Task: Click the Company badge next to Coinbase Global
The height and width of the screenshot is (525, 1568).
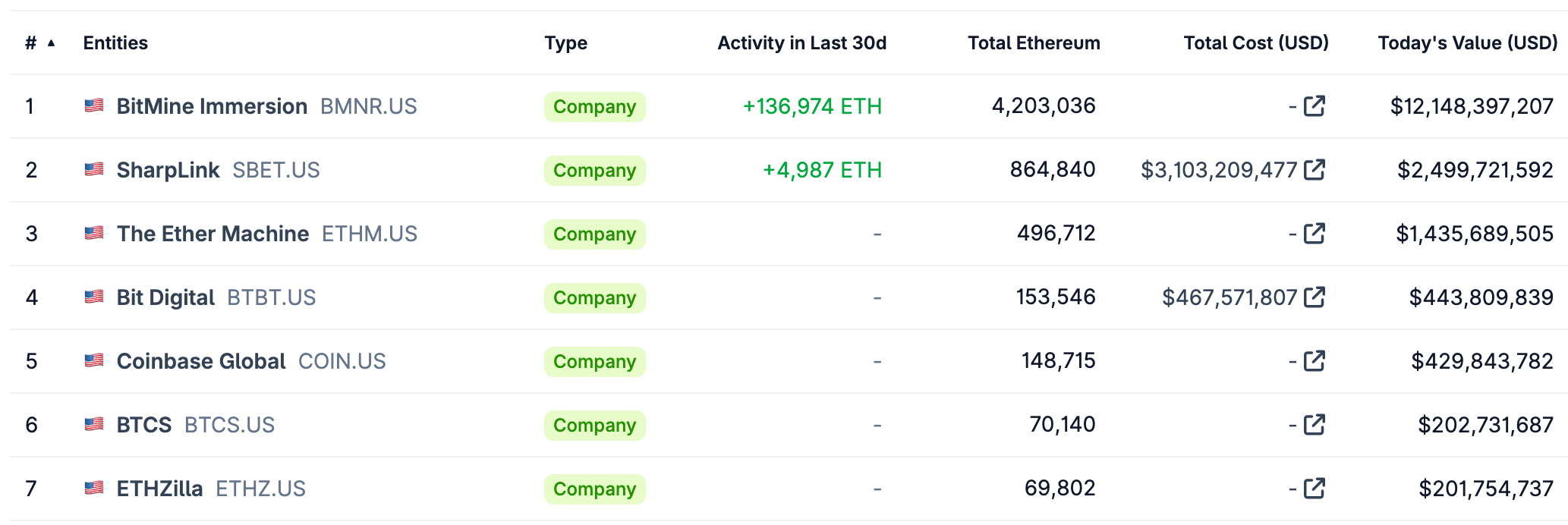Action: 594,361
